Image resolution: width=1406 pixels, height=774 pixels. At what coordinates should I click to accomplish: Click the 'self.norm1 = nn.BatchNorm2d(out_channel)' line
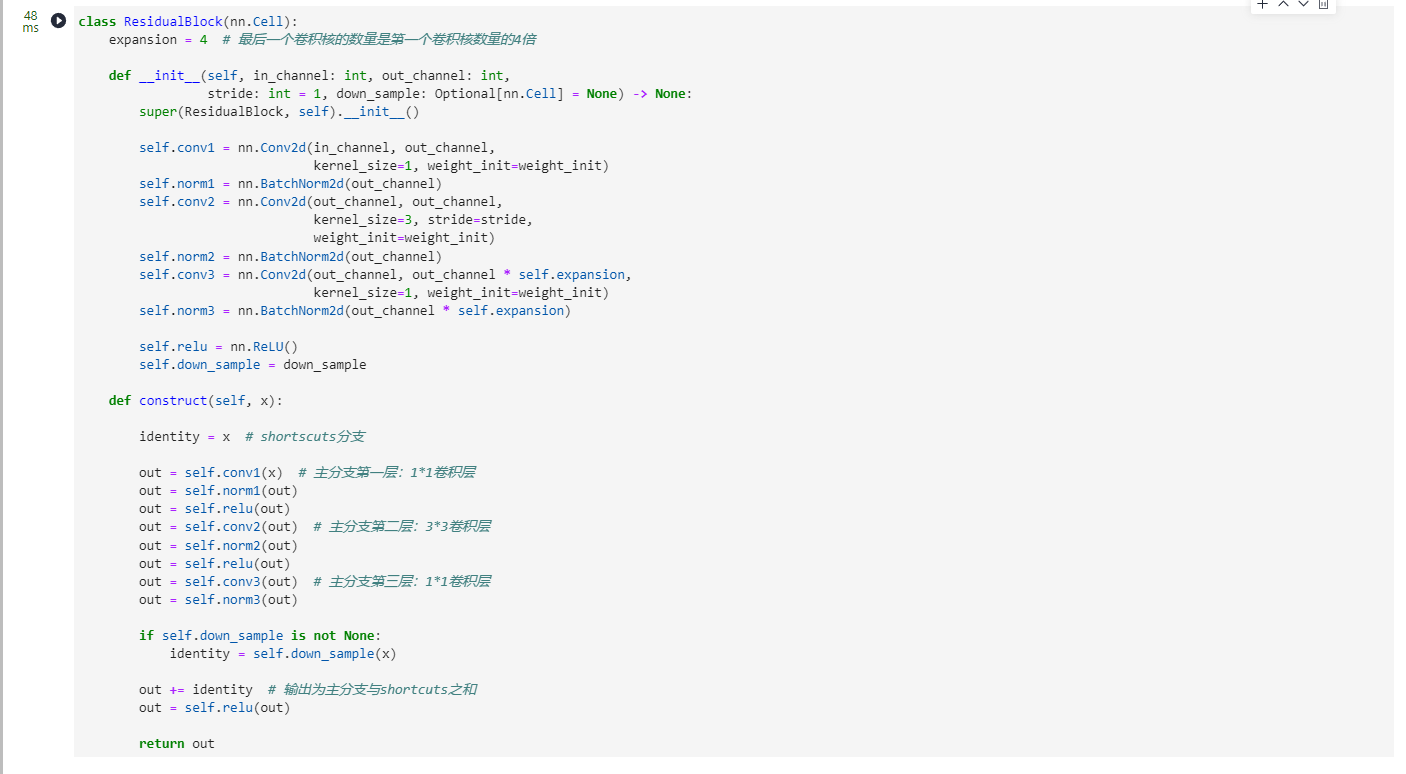[x=290, y=184]
